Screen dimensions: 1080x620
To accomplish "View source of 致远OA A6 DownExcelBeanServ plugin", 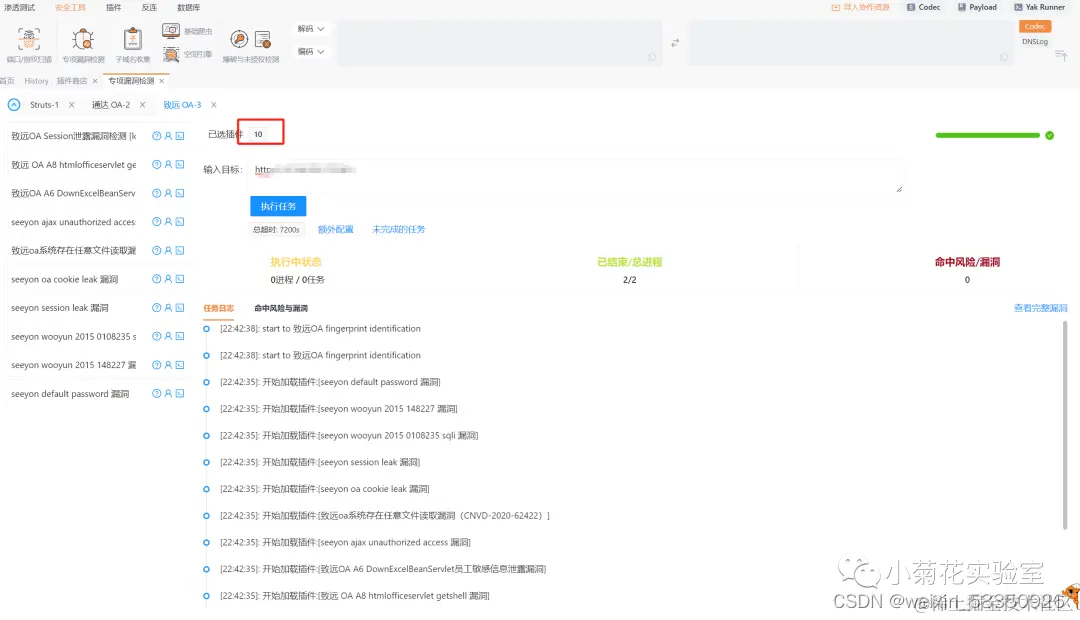I will tap(180, 193).
